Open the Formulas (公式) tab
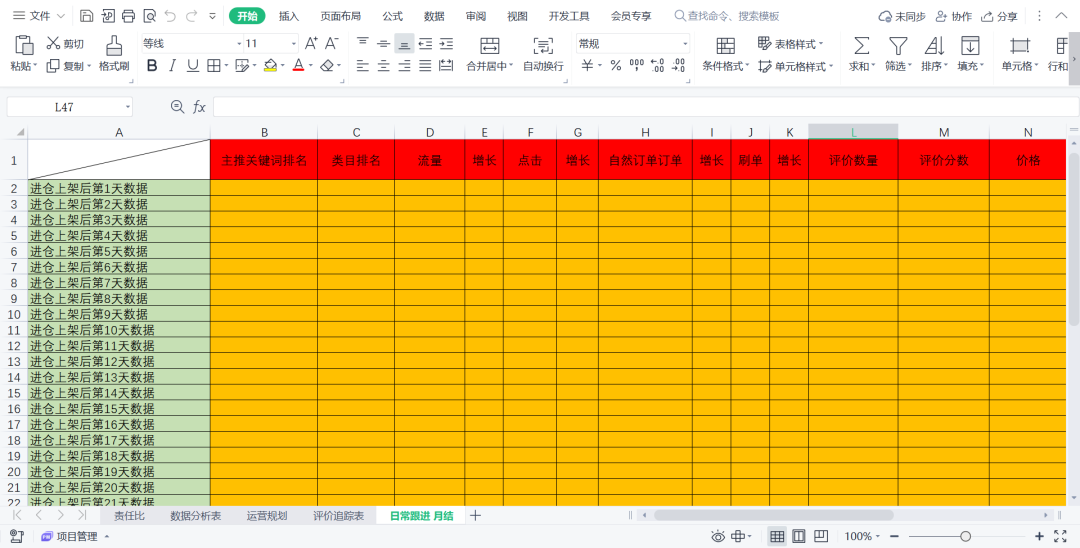 tap(393, 16)
